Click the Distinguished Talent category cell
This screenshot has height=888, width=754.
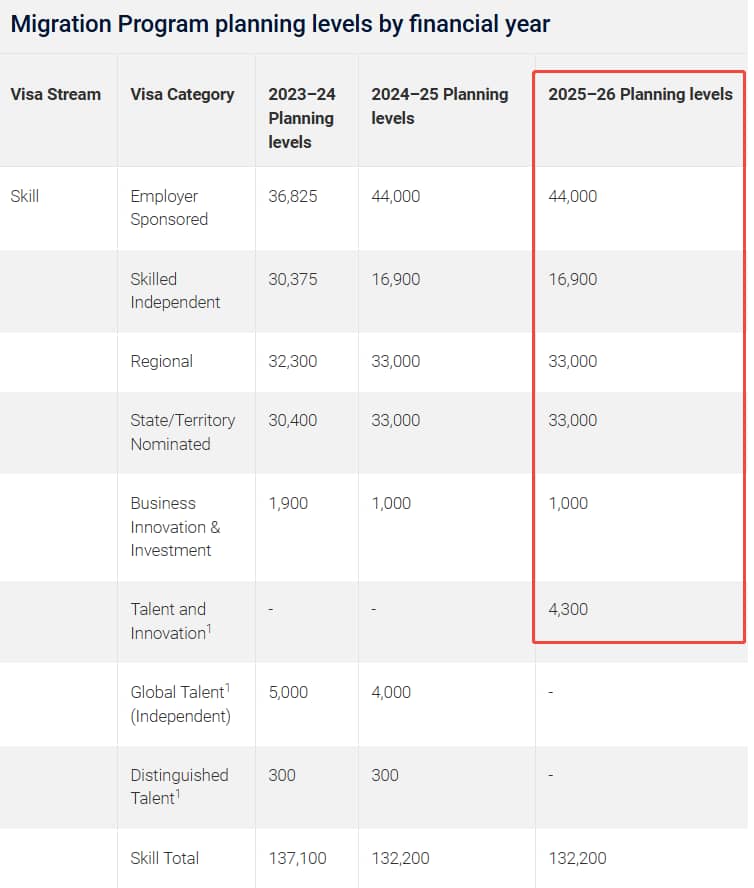(x=179, y=787)
